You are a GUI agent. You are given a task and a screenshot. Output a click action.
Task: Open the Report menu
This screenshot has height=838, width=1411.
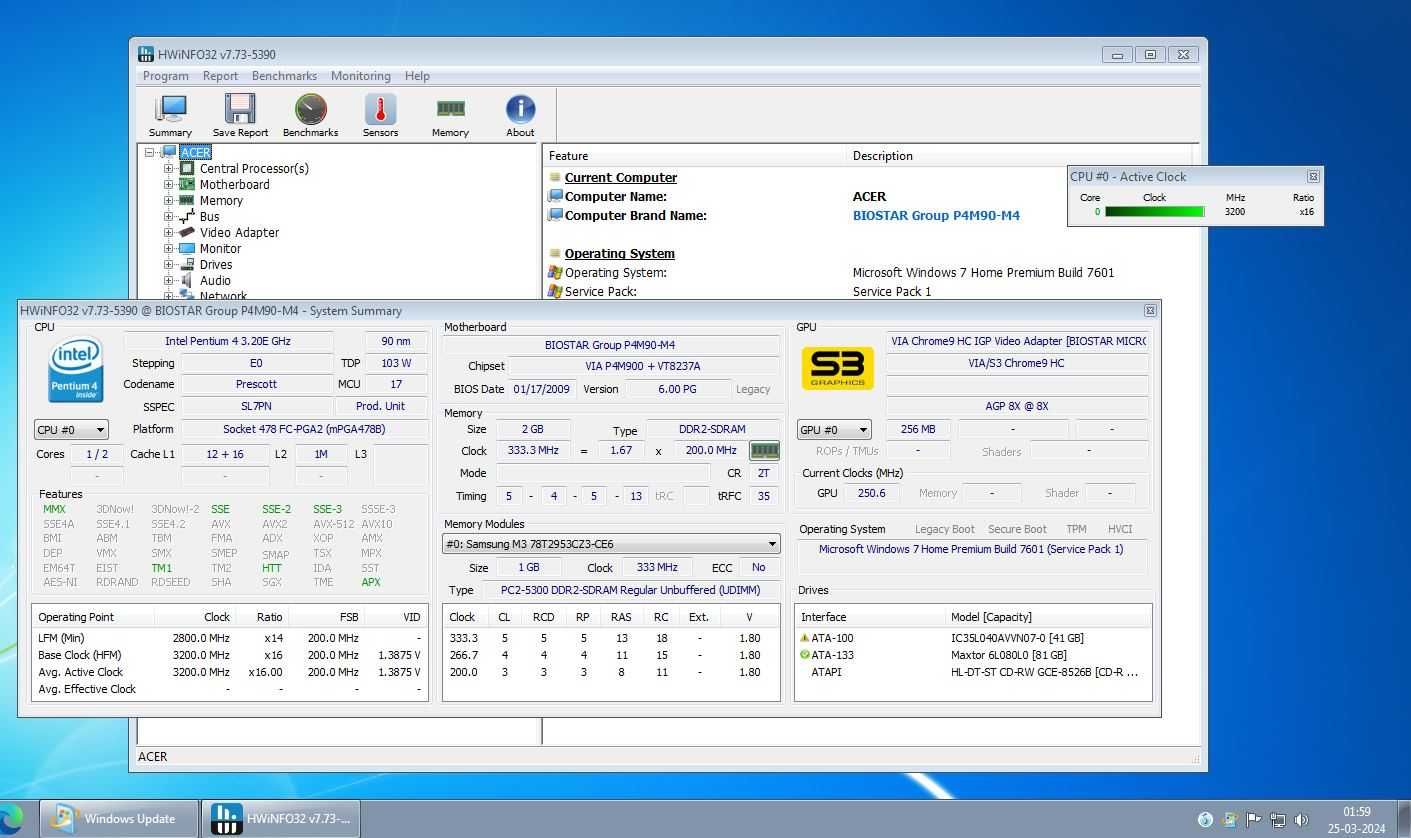[x=220, y=76]
